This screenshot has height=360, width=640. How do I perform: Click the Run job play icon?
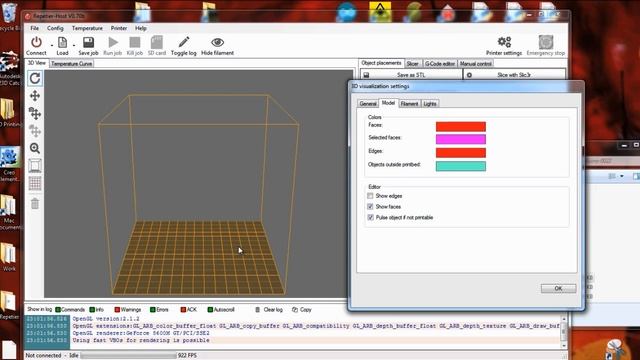(113, 42)
